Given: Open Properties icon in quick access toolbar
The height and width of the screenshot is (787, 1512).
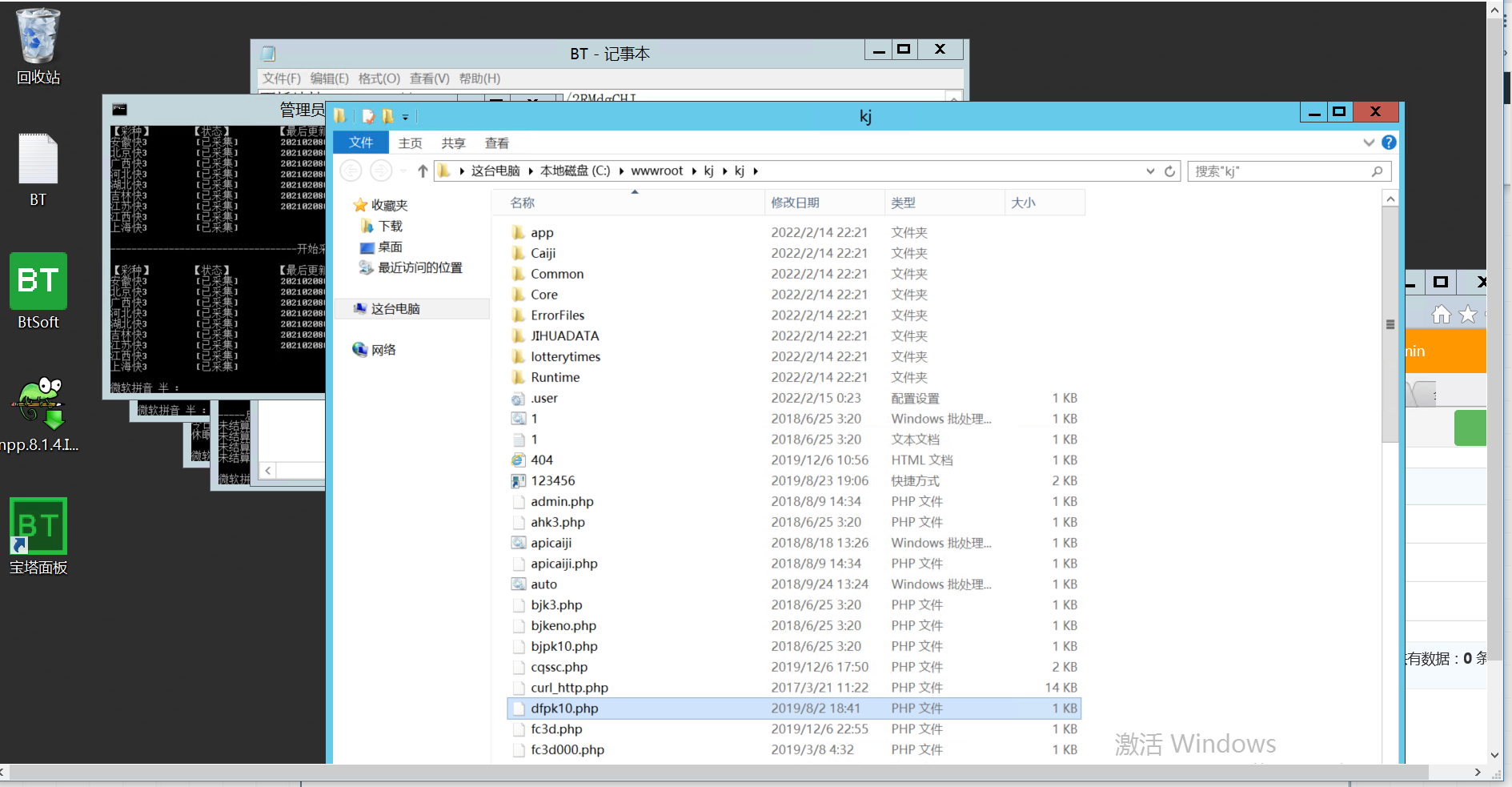Looking at the screenshot, I should [368, 116].
